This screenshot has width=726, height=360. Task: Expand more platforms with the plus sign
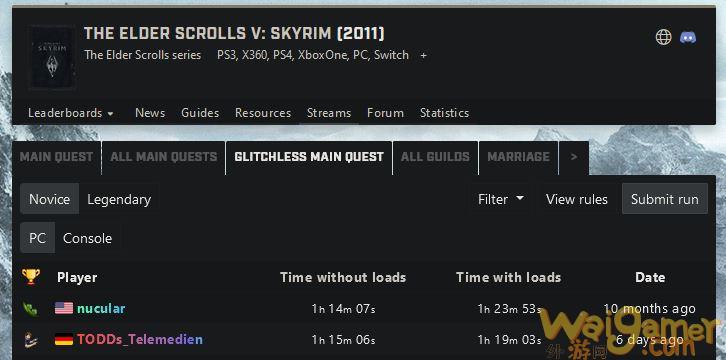point(423,56)
